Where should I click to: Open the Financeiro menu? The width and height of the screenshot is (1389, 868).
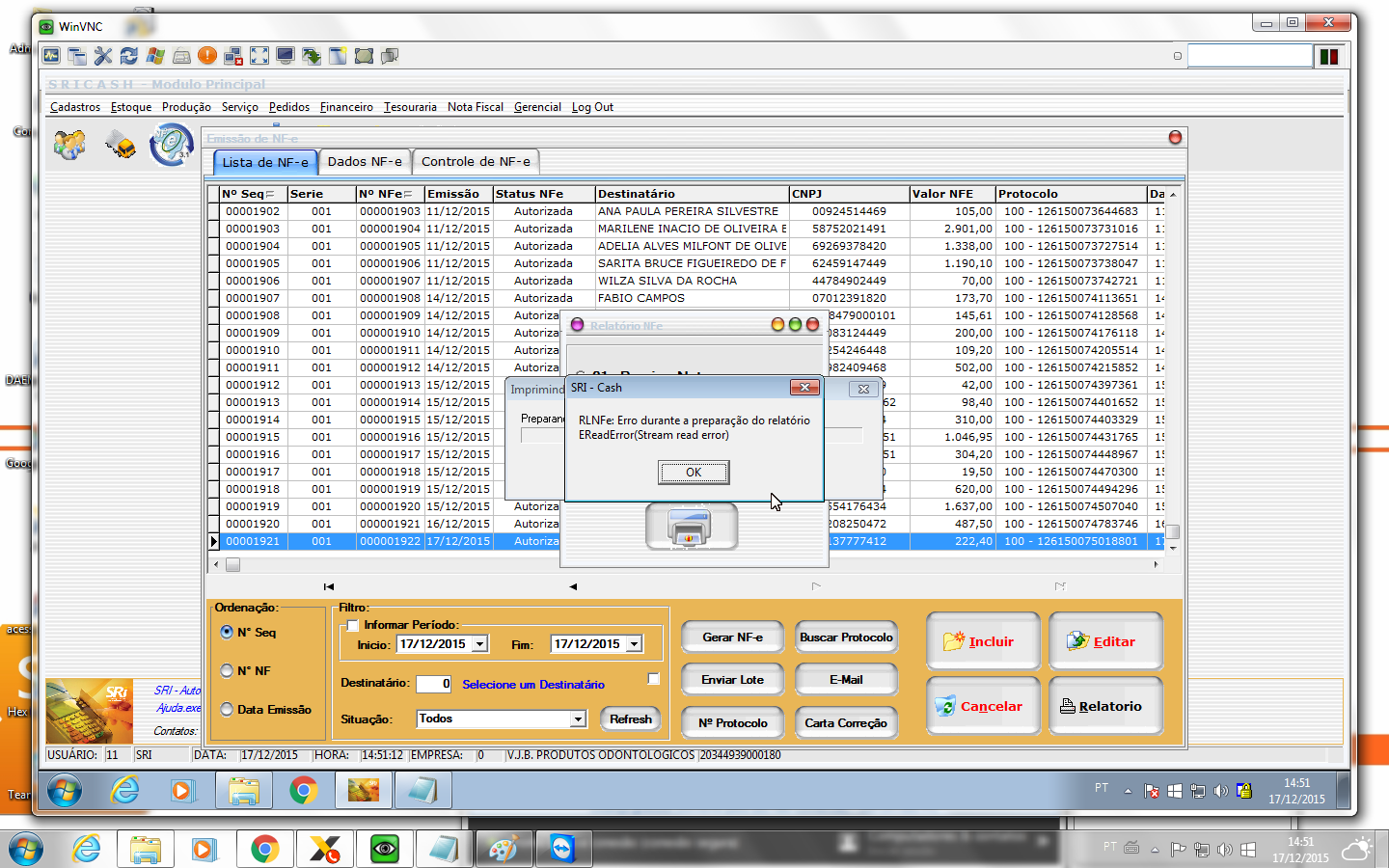point(346,107)
